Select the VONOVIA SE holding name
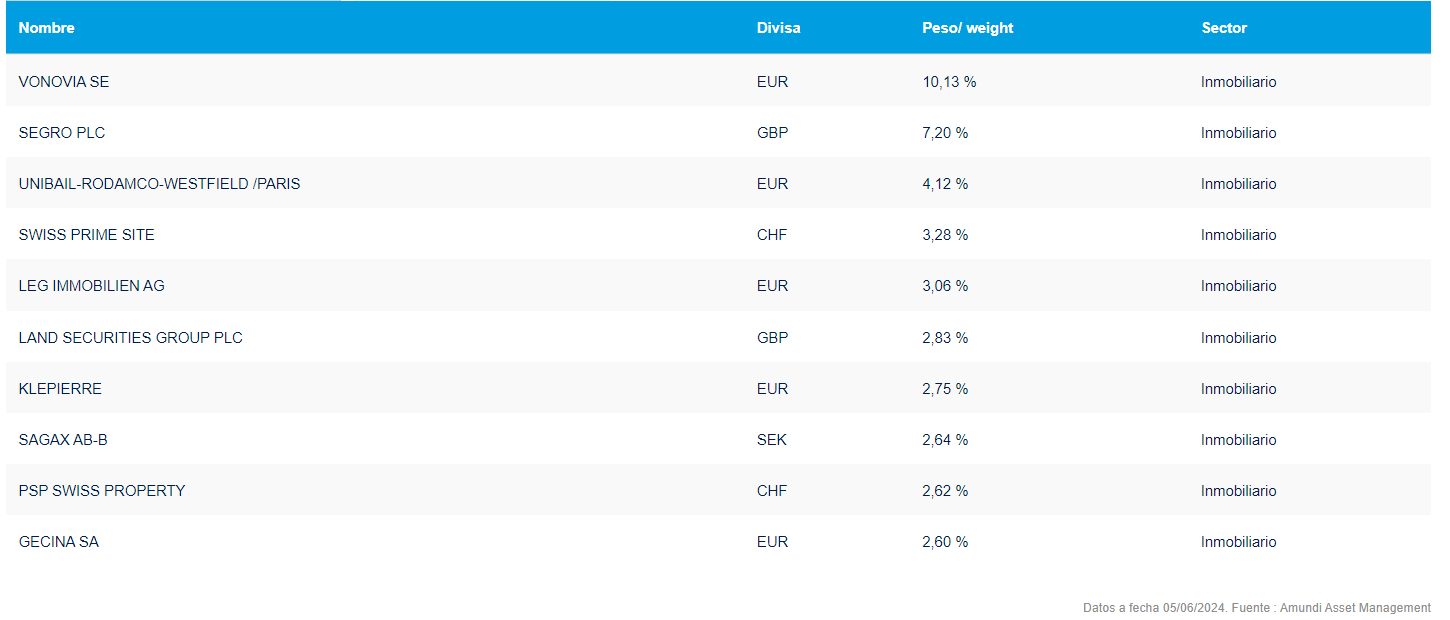 point(64,82)
